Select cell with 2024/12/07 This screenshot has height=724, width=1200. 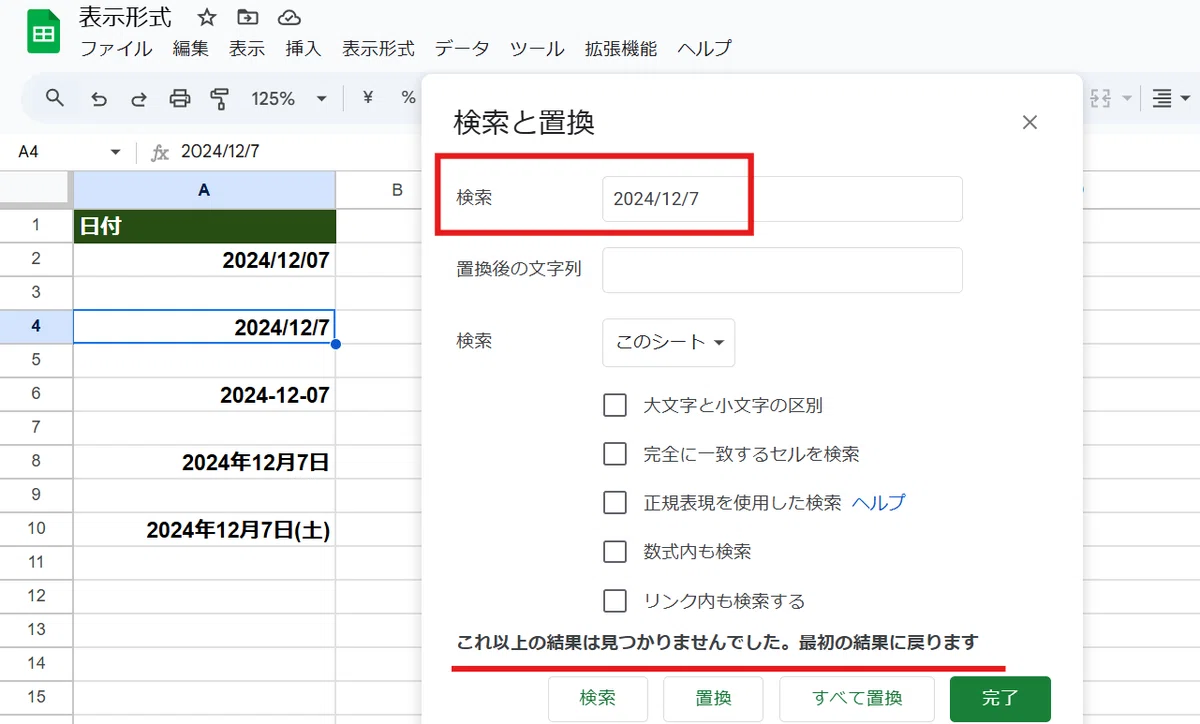tap(204, 260)
